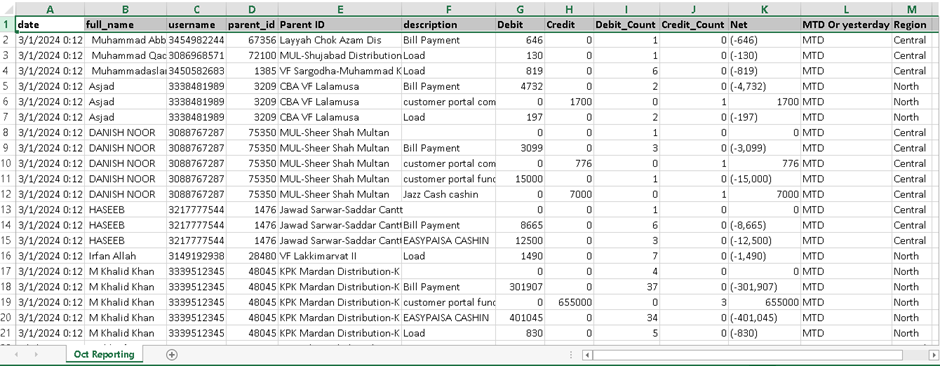The image size is (940, 366).
Task: Click the 'Debit_Count' header cell
Action: pos(626,25)
